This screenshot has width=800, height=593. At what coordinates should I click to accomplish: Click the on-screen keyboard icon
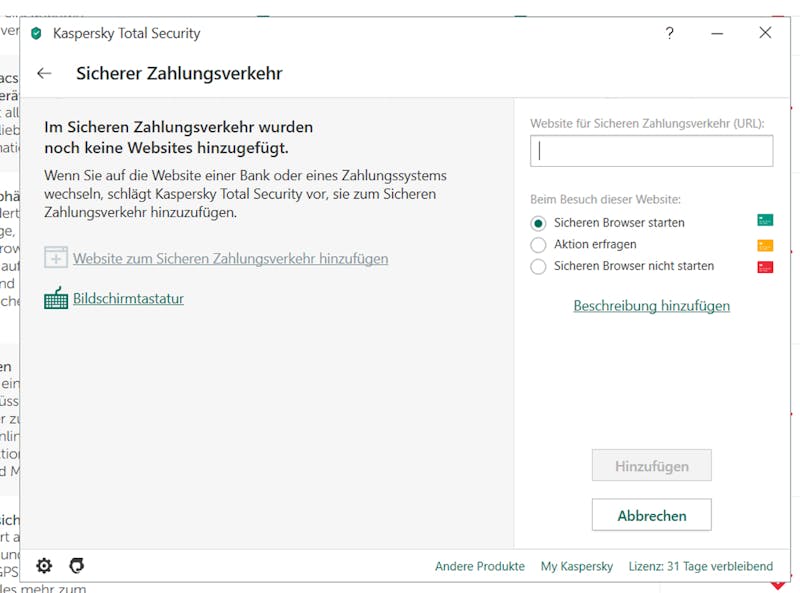pyautogui.click(x=56, y=298)
